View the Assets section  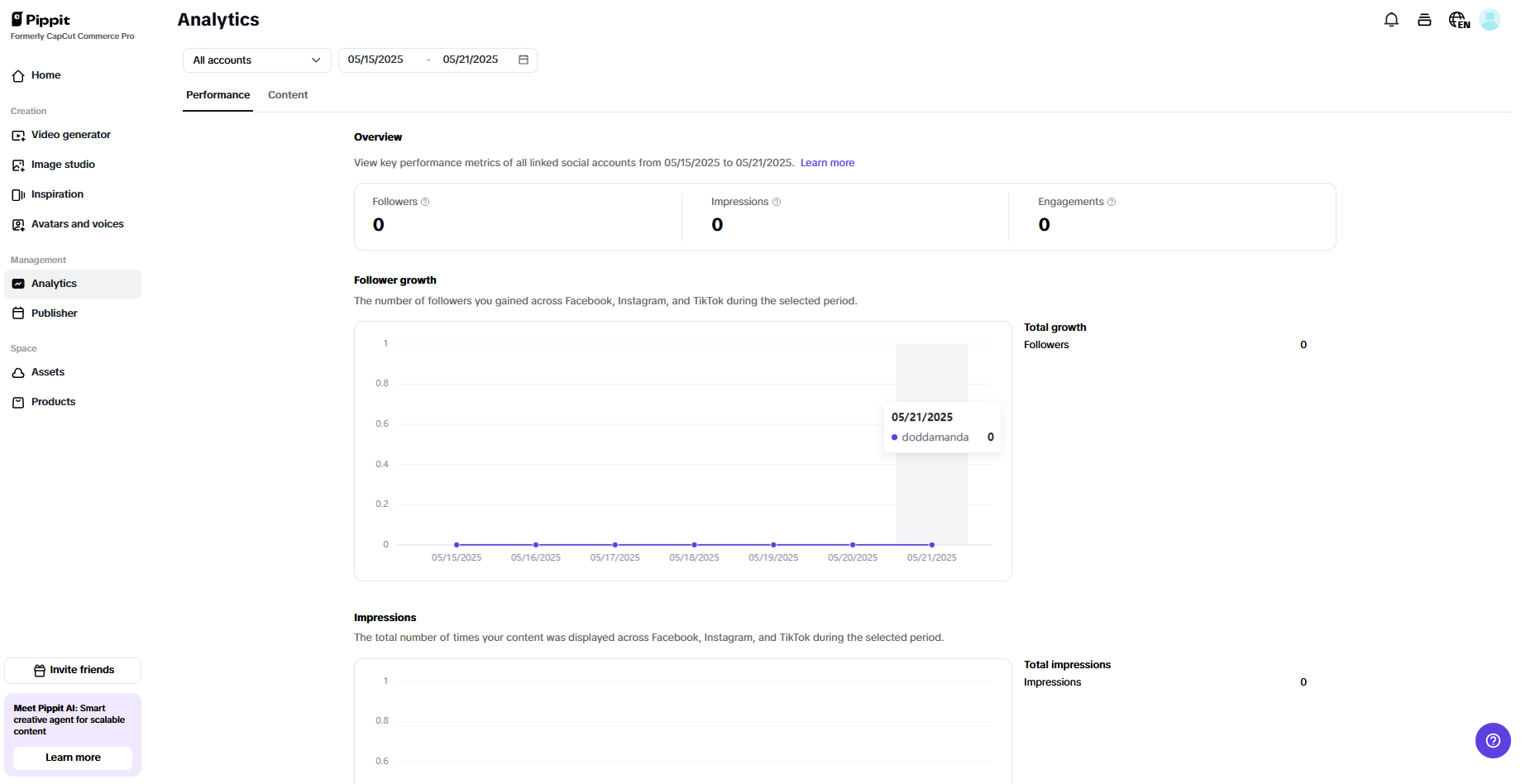coord(48,371)
